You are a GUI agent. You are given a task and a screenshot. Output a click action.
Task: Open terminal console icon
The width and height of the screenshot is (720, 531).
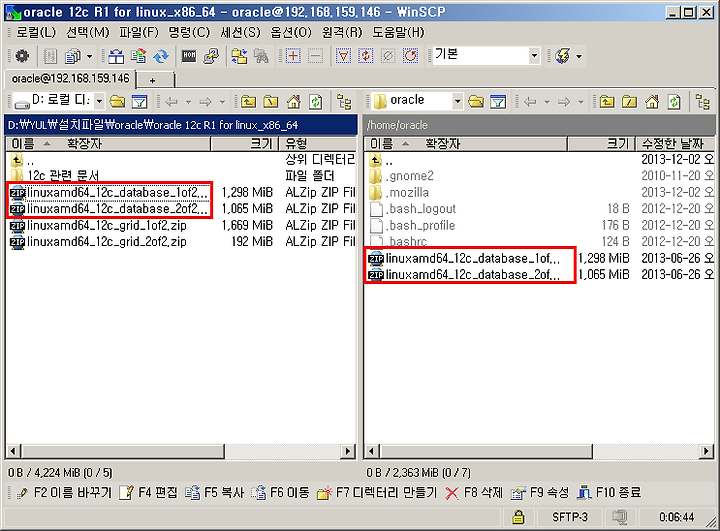pos(189,56)
